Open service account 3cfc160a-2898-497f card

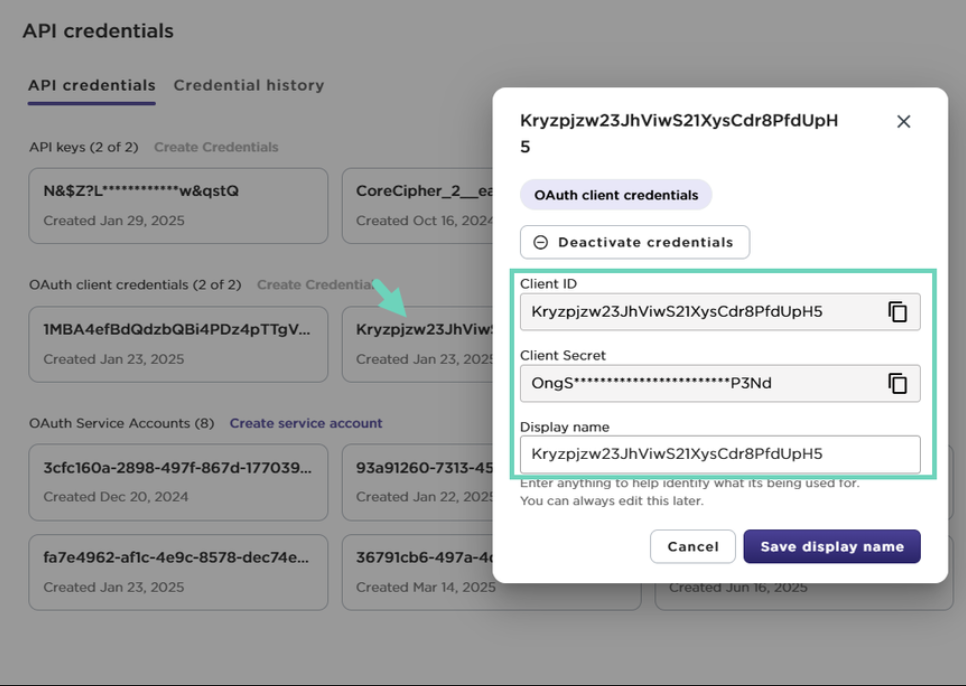point(178,482)
